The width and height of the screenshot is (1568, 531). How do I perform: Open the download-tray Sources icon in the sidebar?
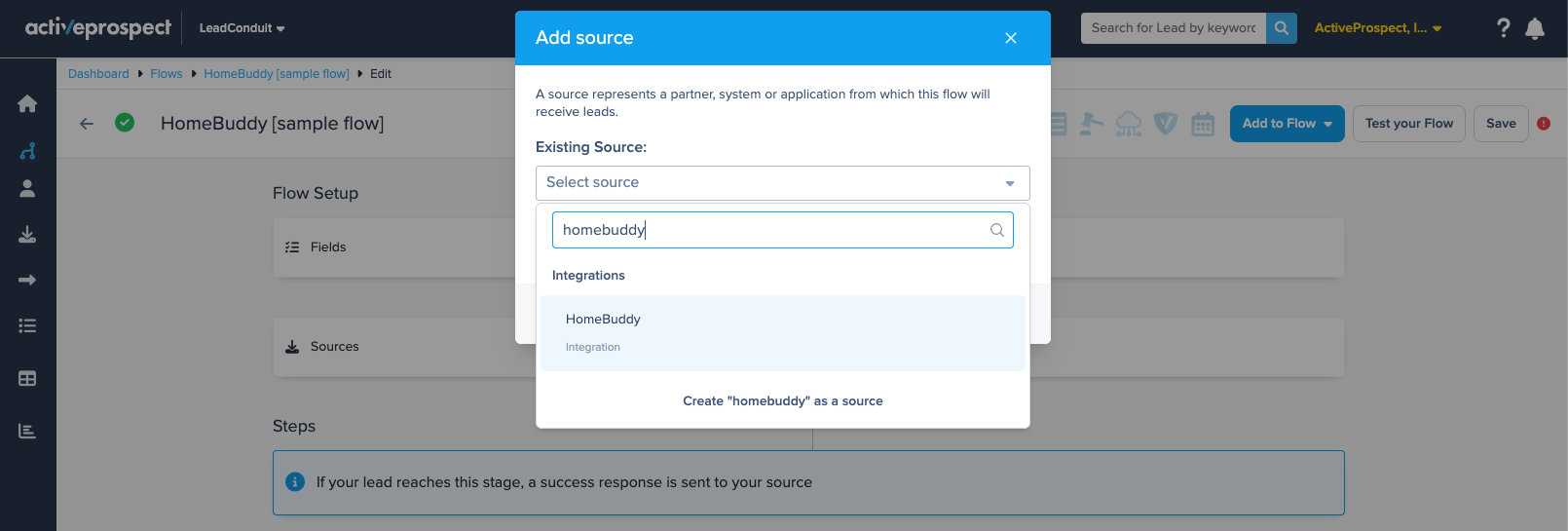click(27, 234)
